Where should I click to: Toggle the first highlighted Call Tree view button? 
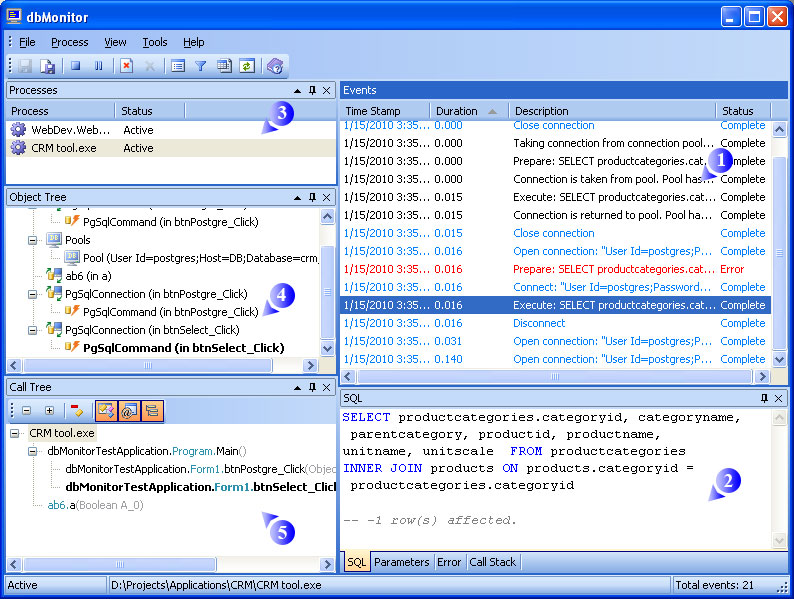(x=105, y=410)
